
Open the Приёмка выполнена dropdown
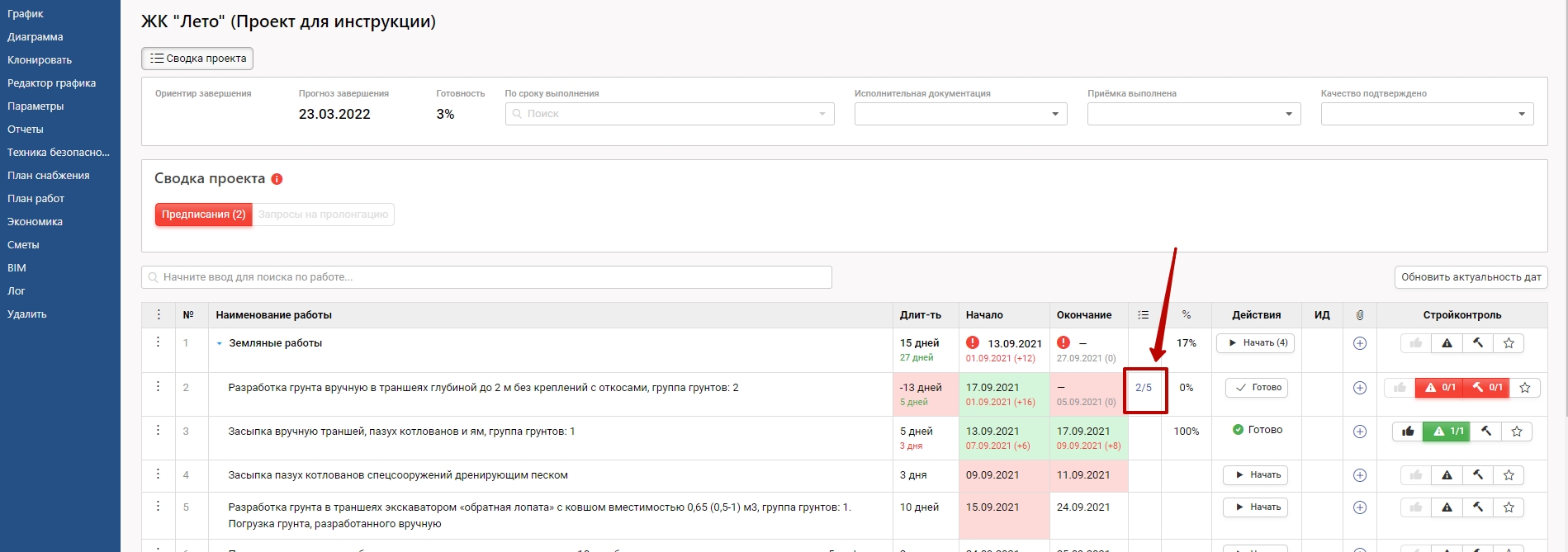click(1193, 114)
